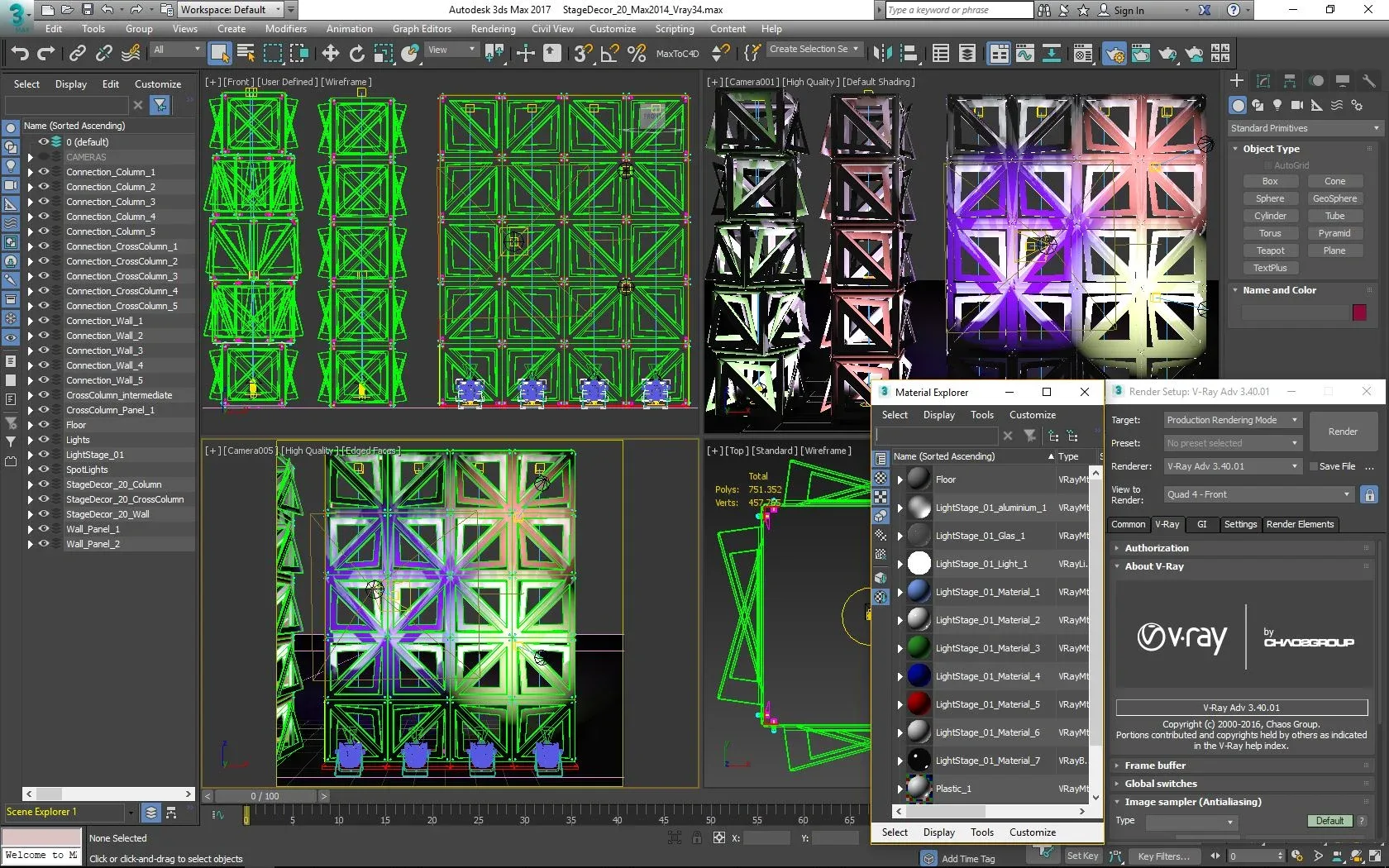Toggle visibility eye of Floor layer
The height and width of the screenshot is (868, 1389).
click(44, 425)
